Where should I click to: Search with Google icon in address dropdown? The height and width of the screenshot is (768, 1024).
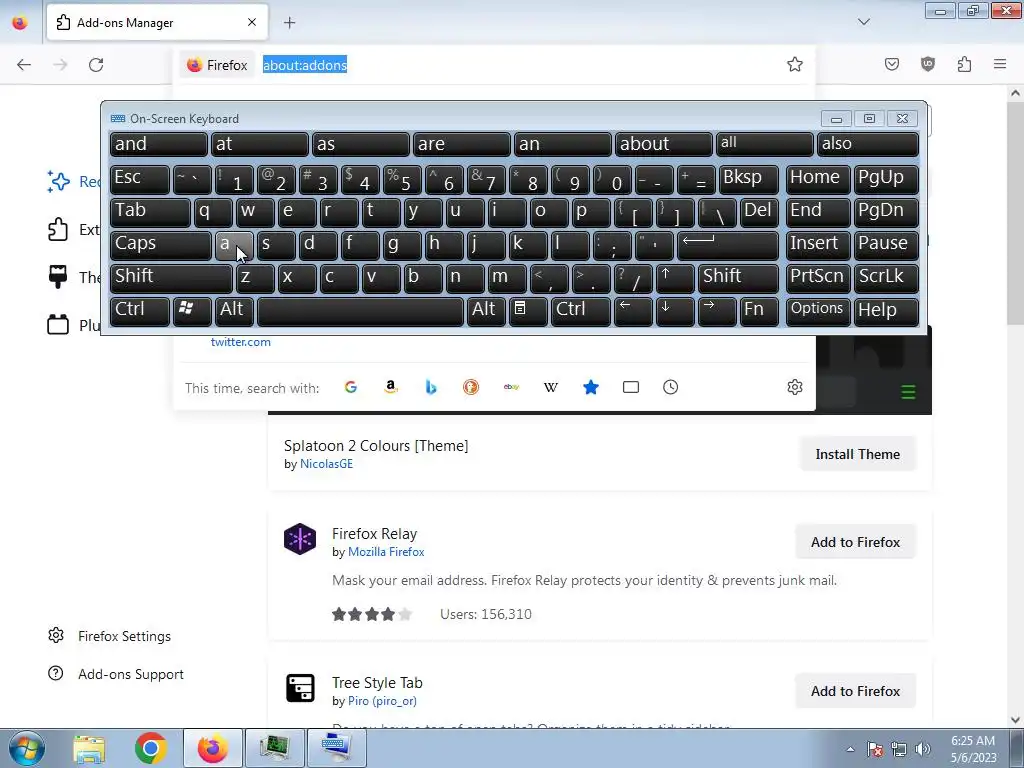click(x=351, y=387)
